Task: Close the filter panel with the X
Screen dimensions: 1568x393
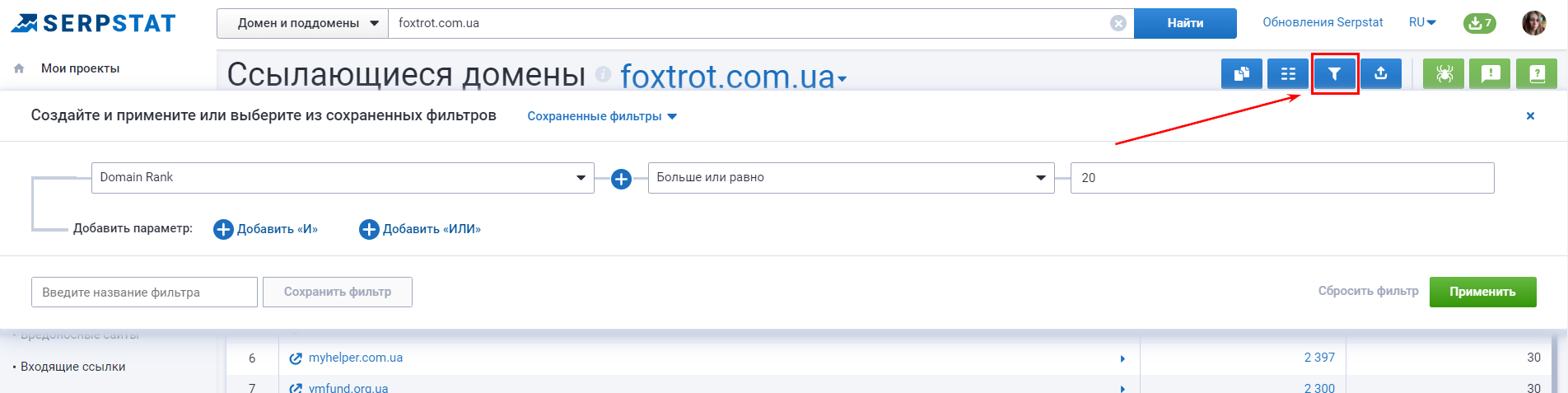Action: point(1530,116)
